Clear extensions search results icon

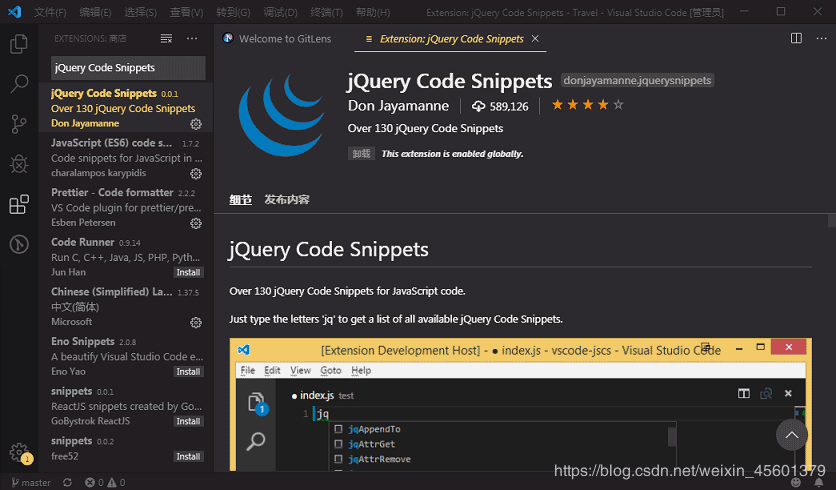[166, 39]
